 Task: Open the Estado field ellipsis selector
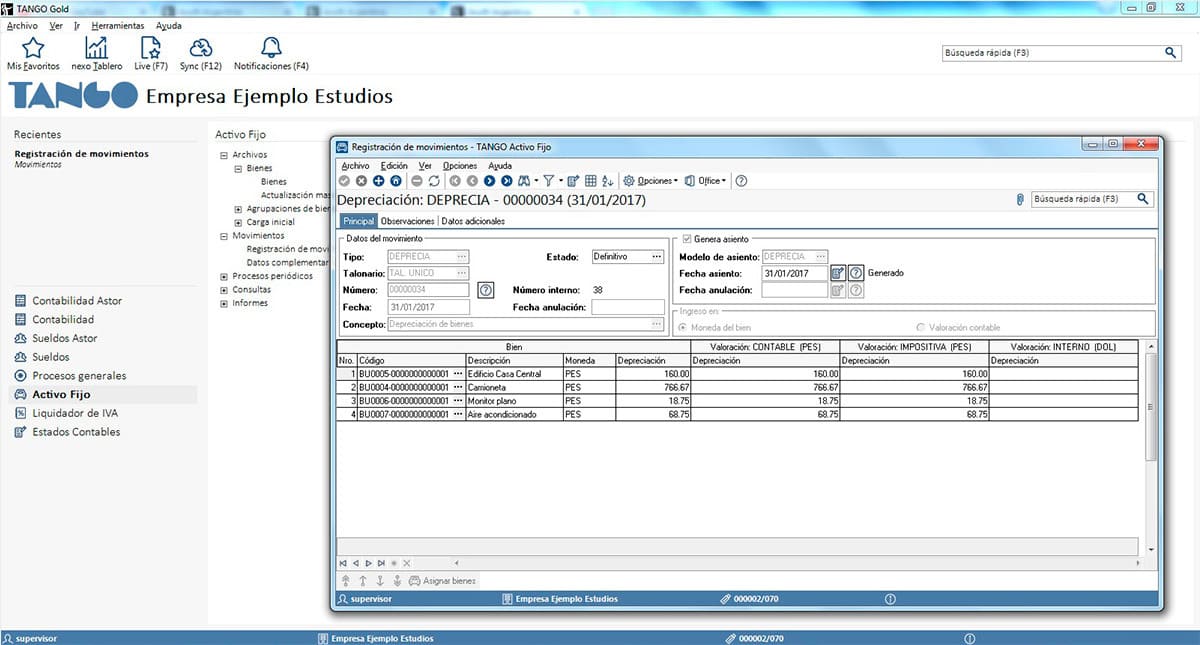pos(657,257)
